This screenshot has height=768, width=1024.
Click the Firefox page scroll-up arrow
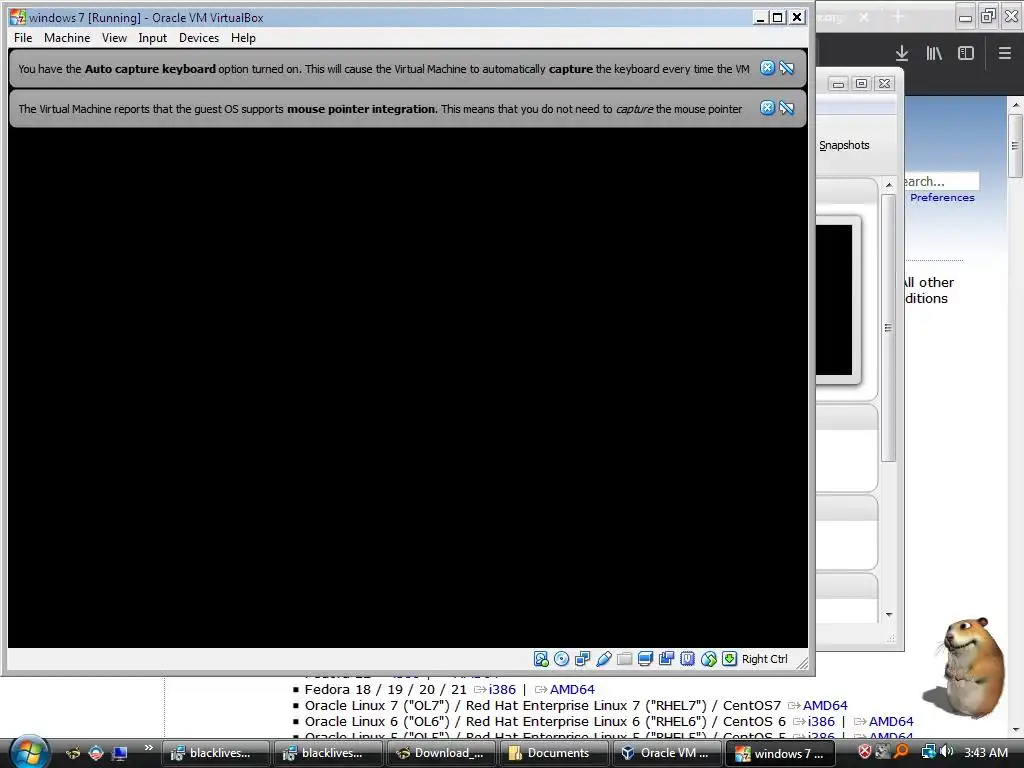(x=1015, y=104)
